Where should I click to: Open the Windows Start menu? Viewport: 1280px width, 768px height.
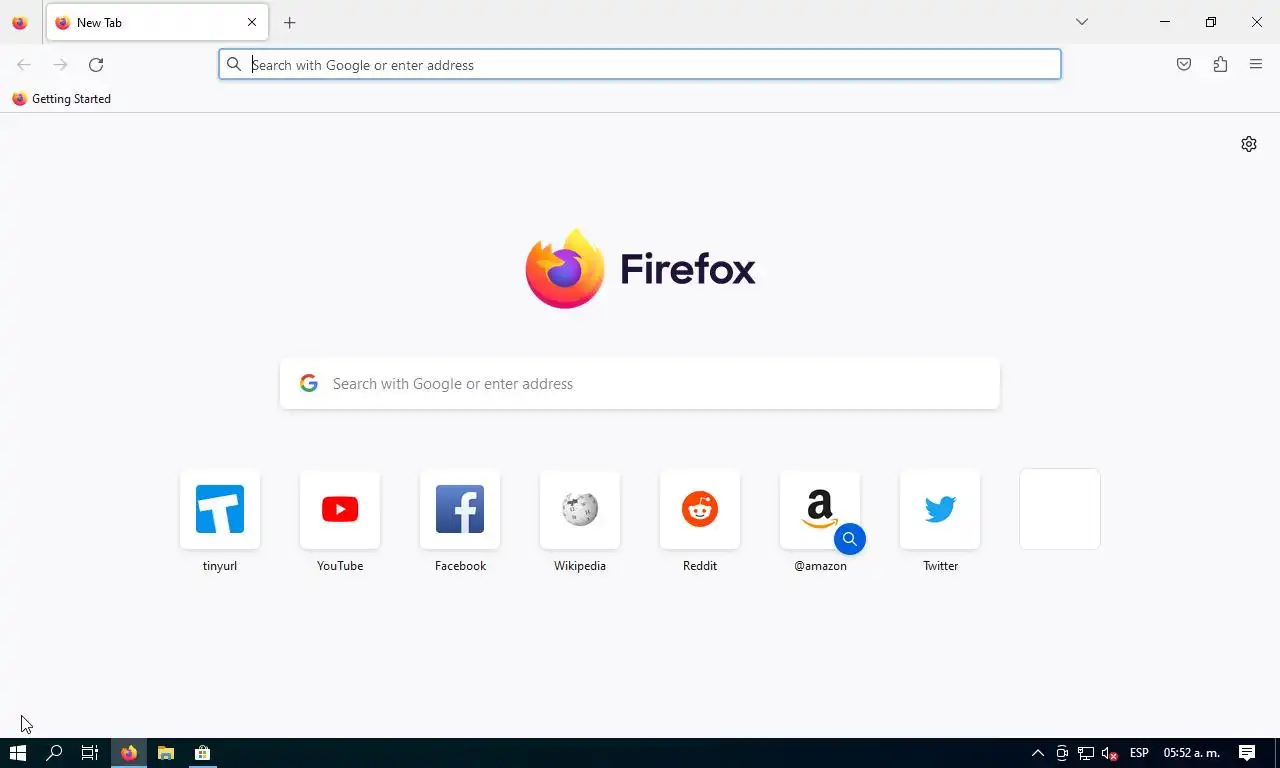(x=17, y=753)
